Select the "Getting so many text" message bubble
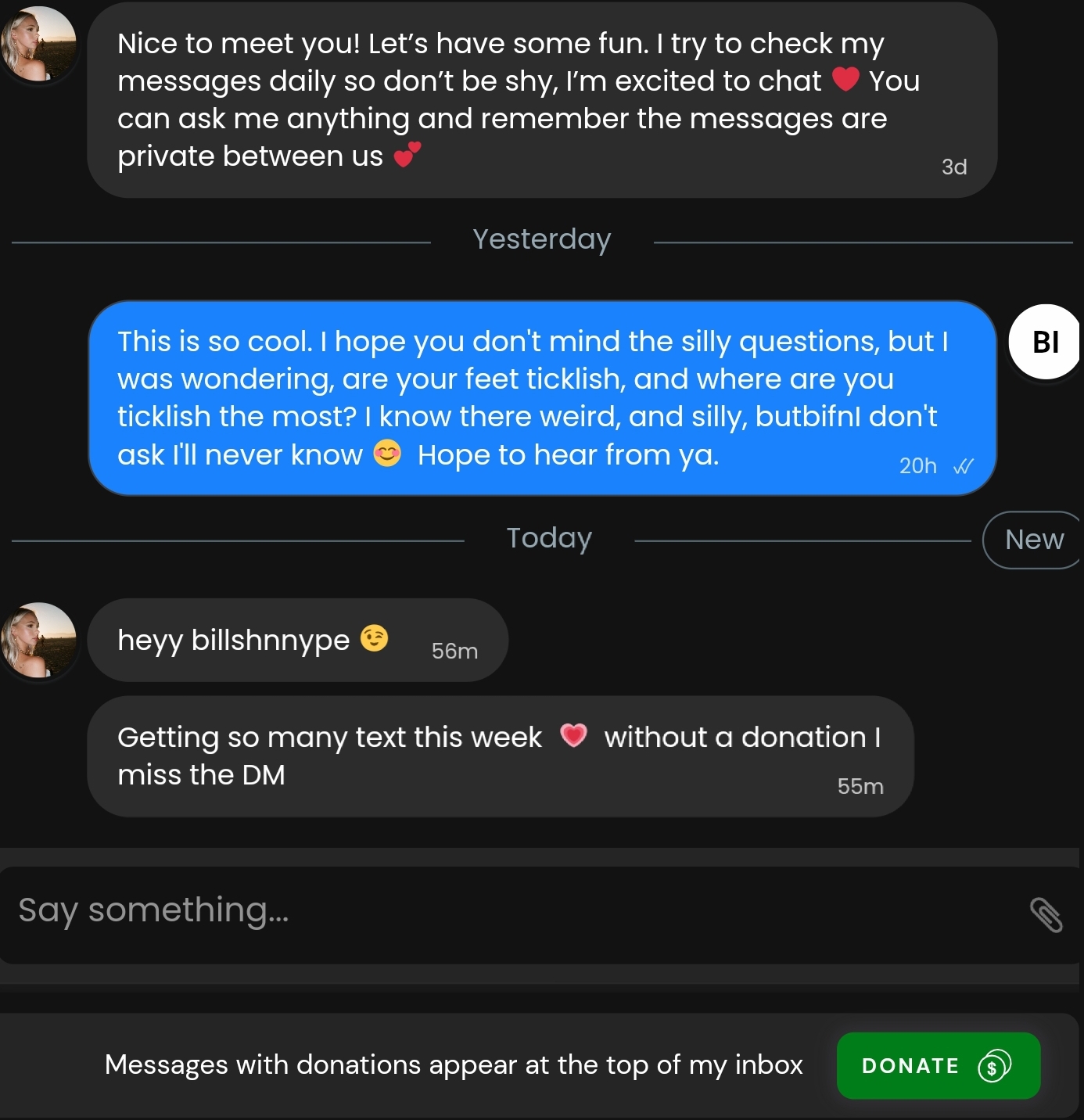Screen dimensions: 1084x1120 click(x=500, y=756)
